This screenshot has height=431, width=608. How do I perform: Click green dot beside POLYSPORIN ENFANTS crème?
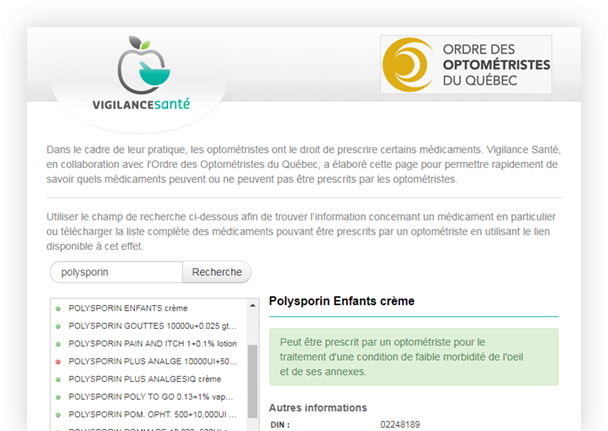(x=58, y=309)
